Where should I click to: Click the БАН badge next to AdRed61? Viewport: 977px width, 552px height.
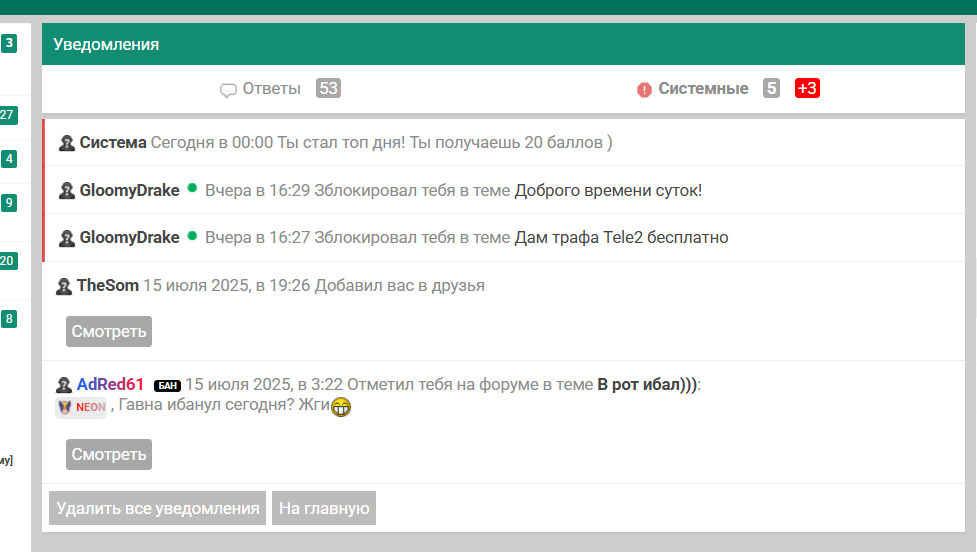[167, 386]
